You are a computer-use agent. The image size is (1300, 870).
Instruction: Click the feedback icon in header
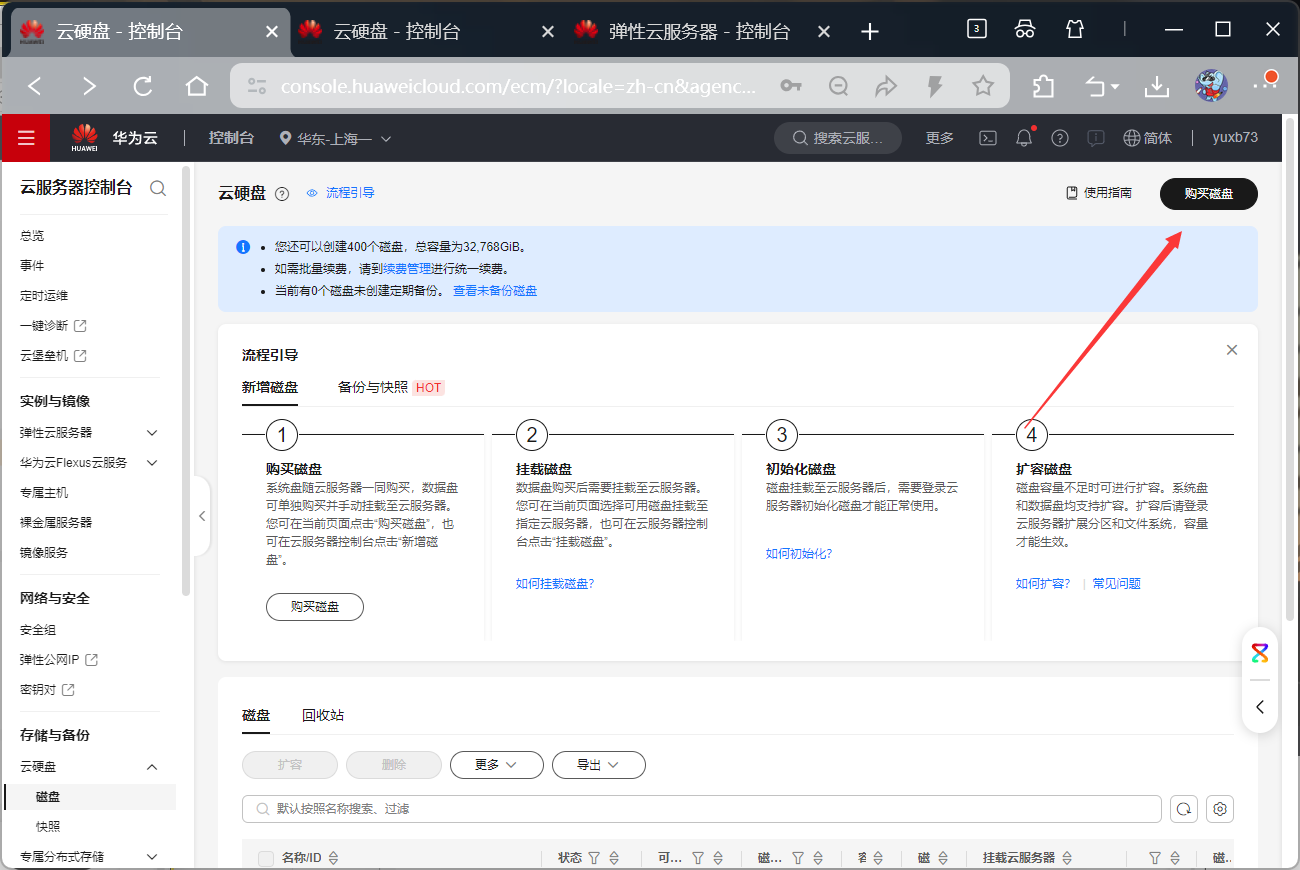(1096, 138)
